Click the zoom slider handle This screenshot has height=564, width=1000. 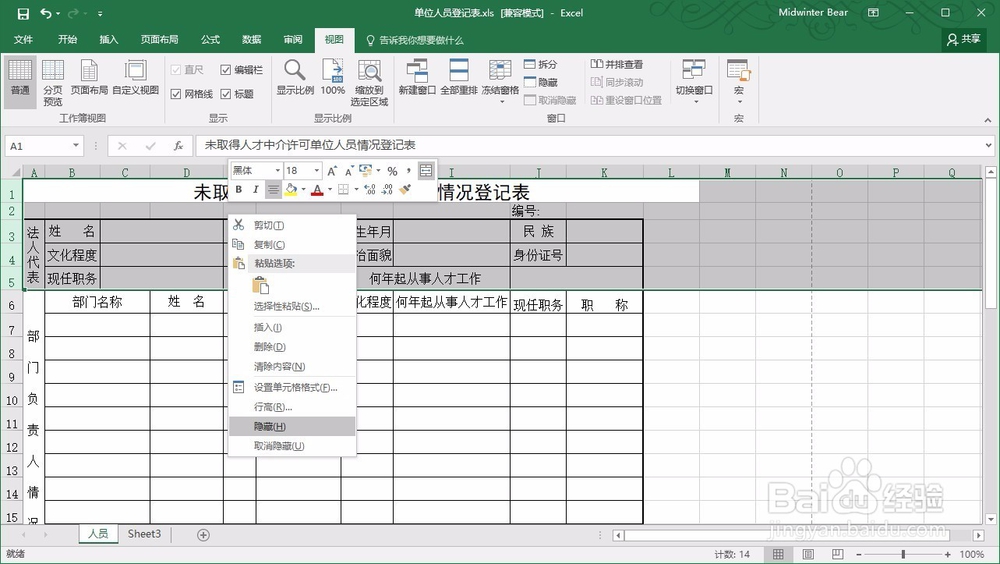tap(903, 554)
